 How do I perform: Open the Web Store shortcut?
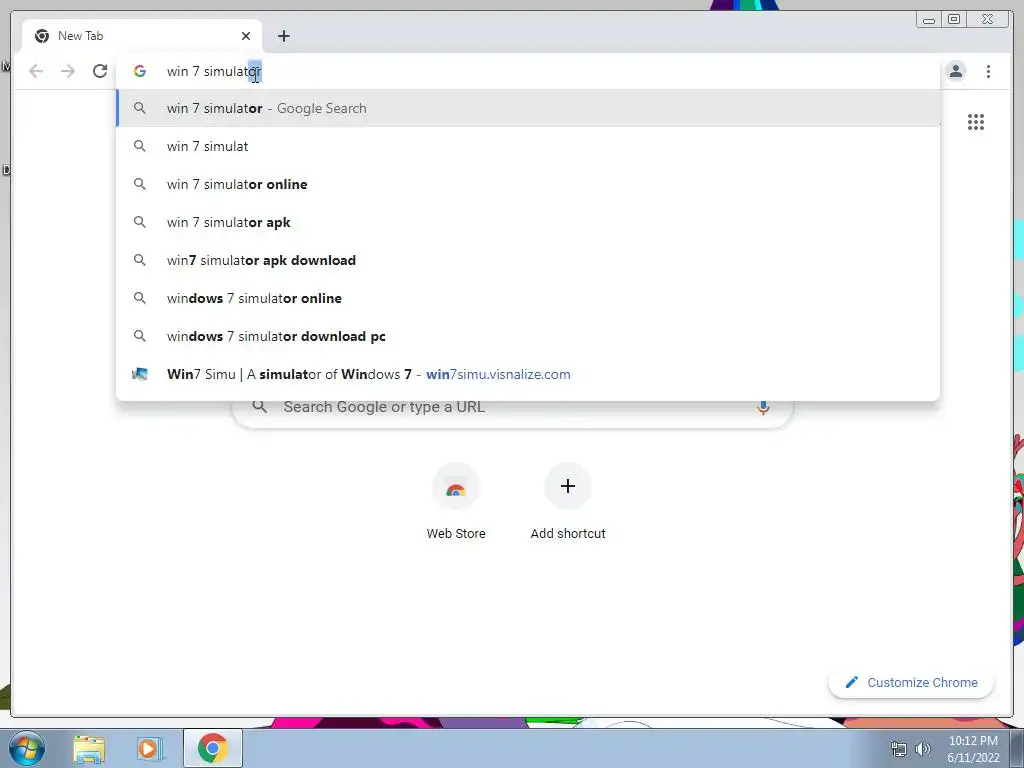(456, 502)
